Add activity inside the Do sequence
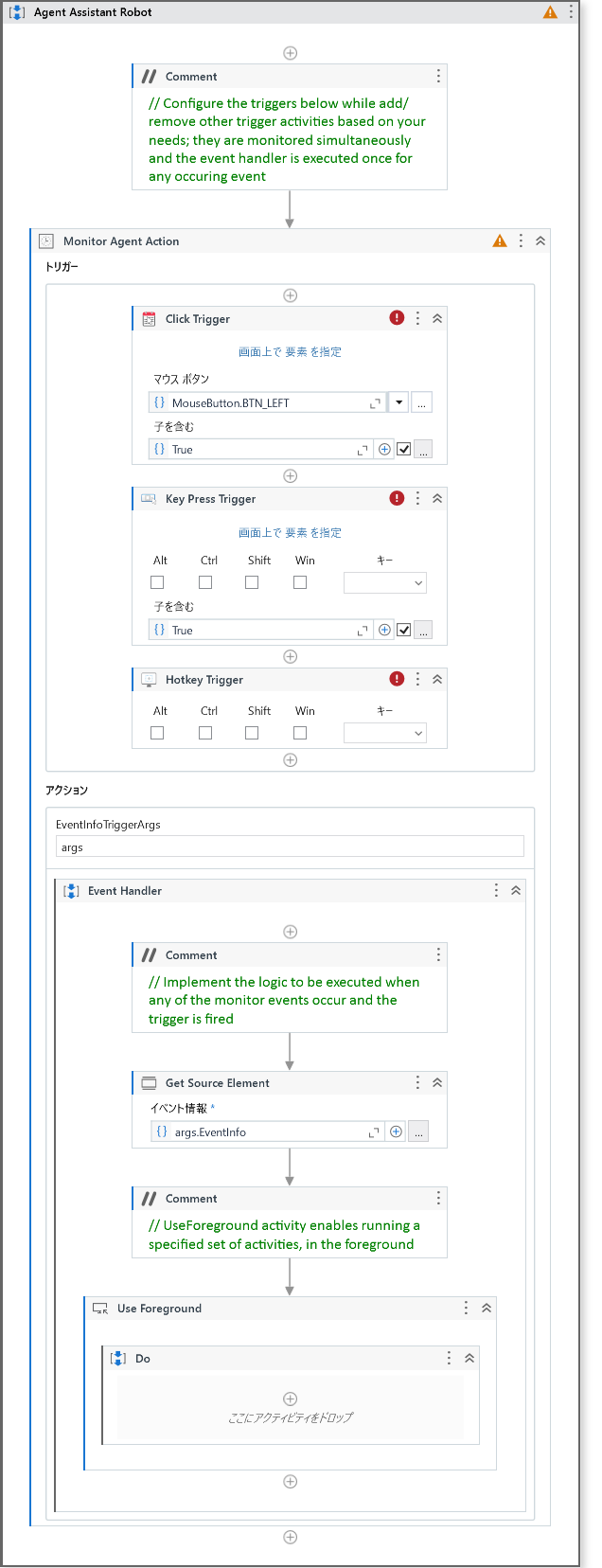 [291, 1399]
